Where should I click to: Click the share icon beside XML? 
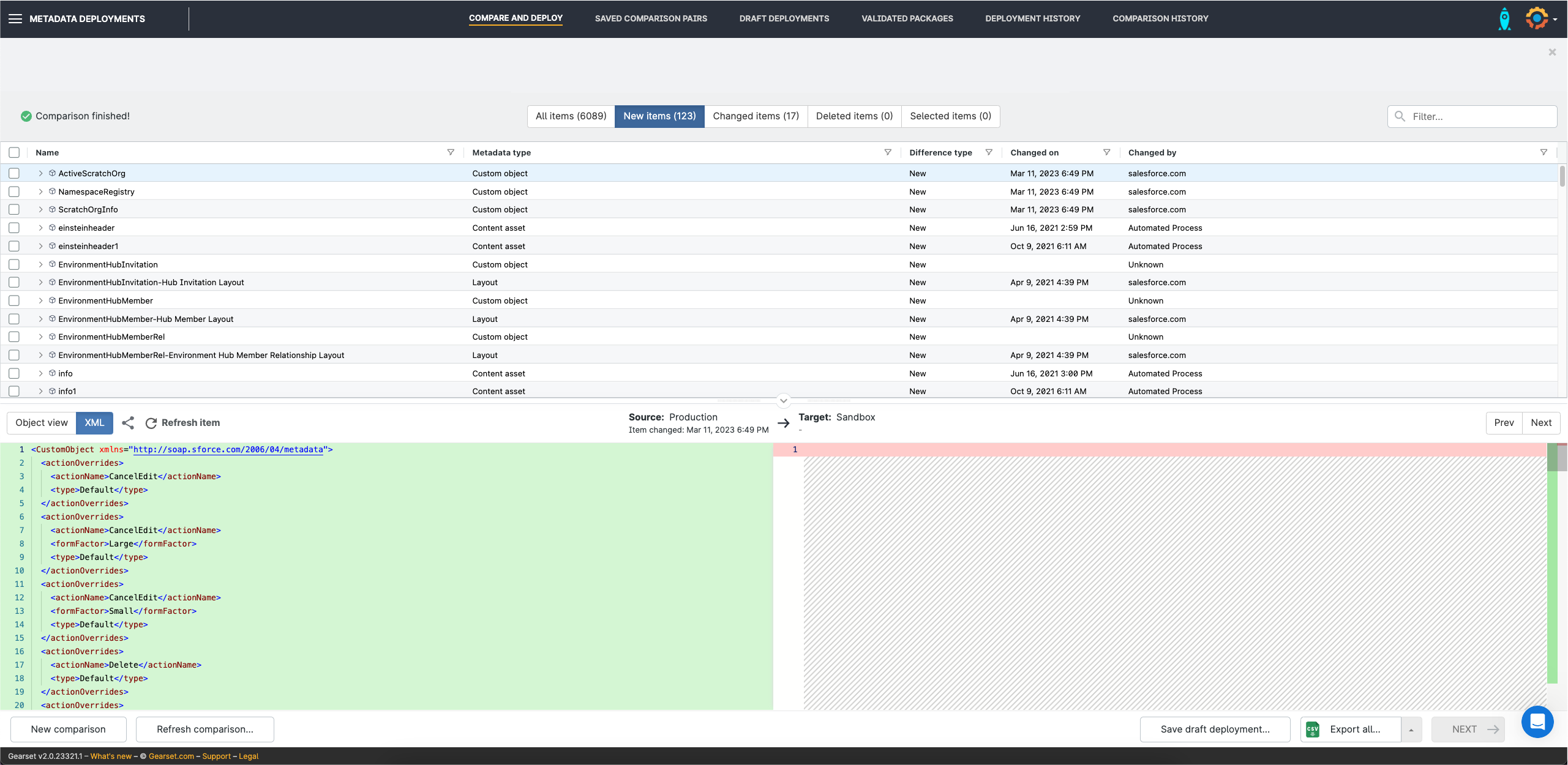click(128, 423)
